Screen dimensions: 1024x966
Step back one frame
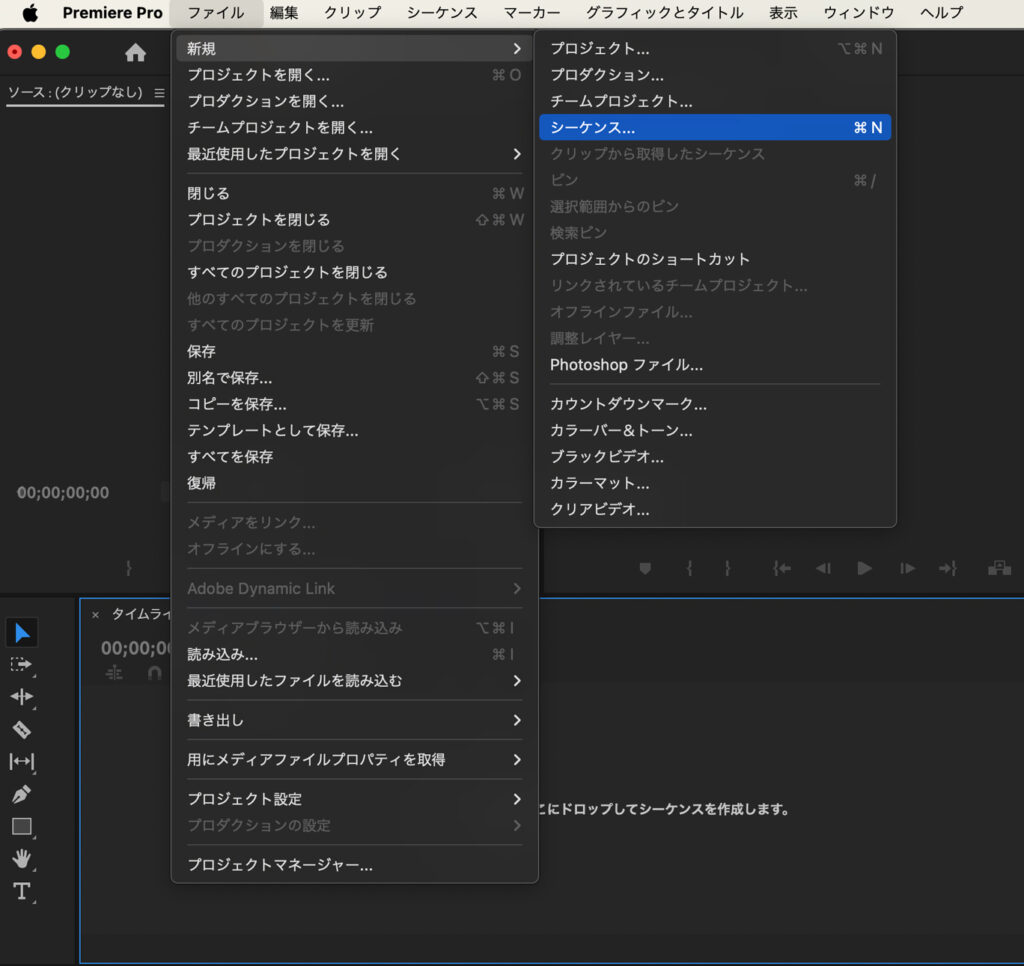(823, 568)
